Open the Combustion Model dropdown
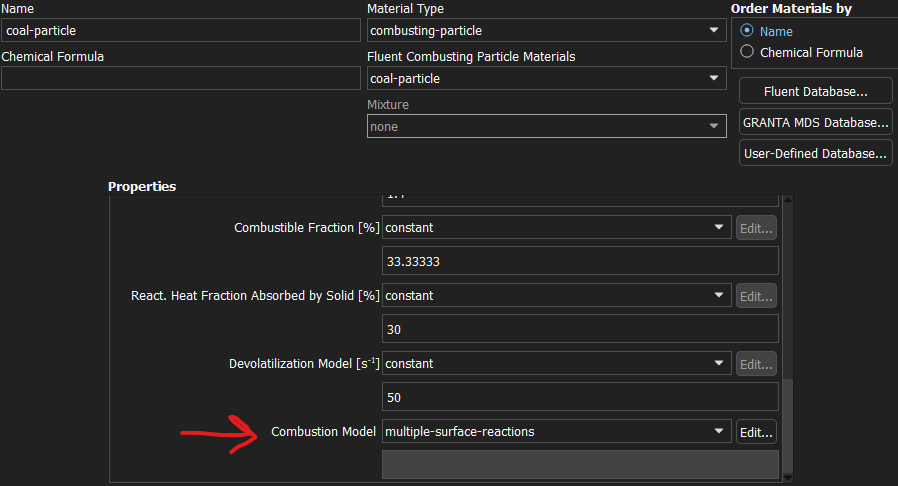This screenshot has height=486, width=898. pyautogui.click(x=557, y=432)
